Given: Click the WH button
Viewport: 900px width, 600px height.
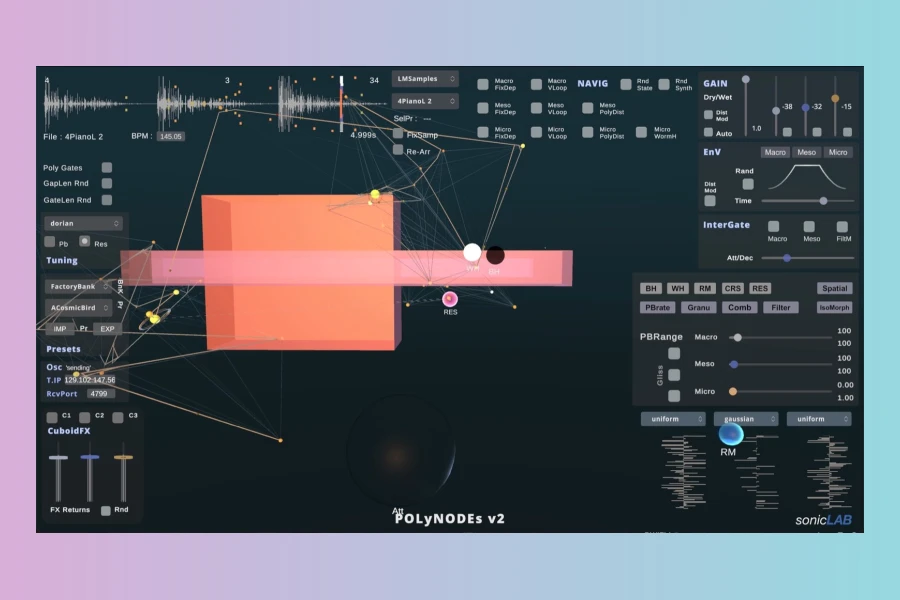Looking at the screenshot, I should [x=678, y=288].
